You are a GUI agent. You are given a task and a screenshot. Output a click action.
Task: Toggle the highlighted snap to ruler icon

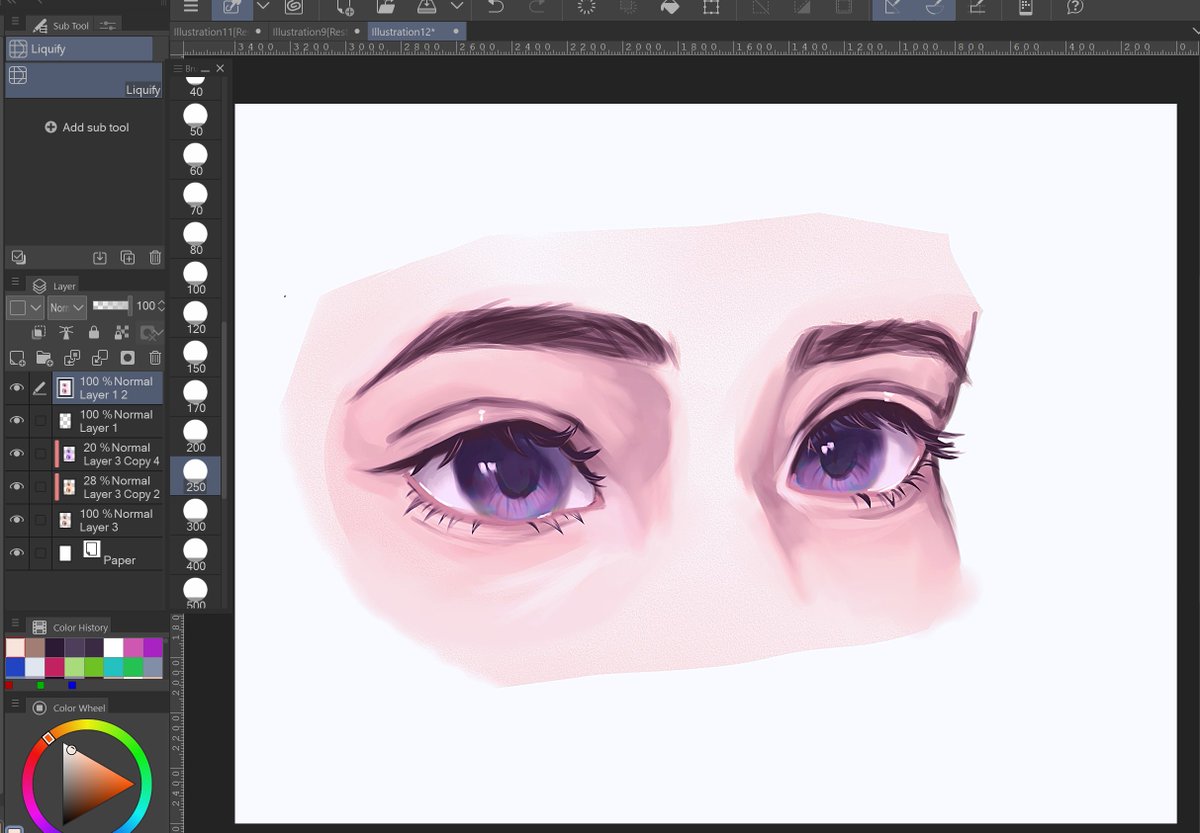point(893,8)
